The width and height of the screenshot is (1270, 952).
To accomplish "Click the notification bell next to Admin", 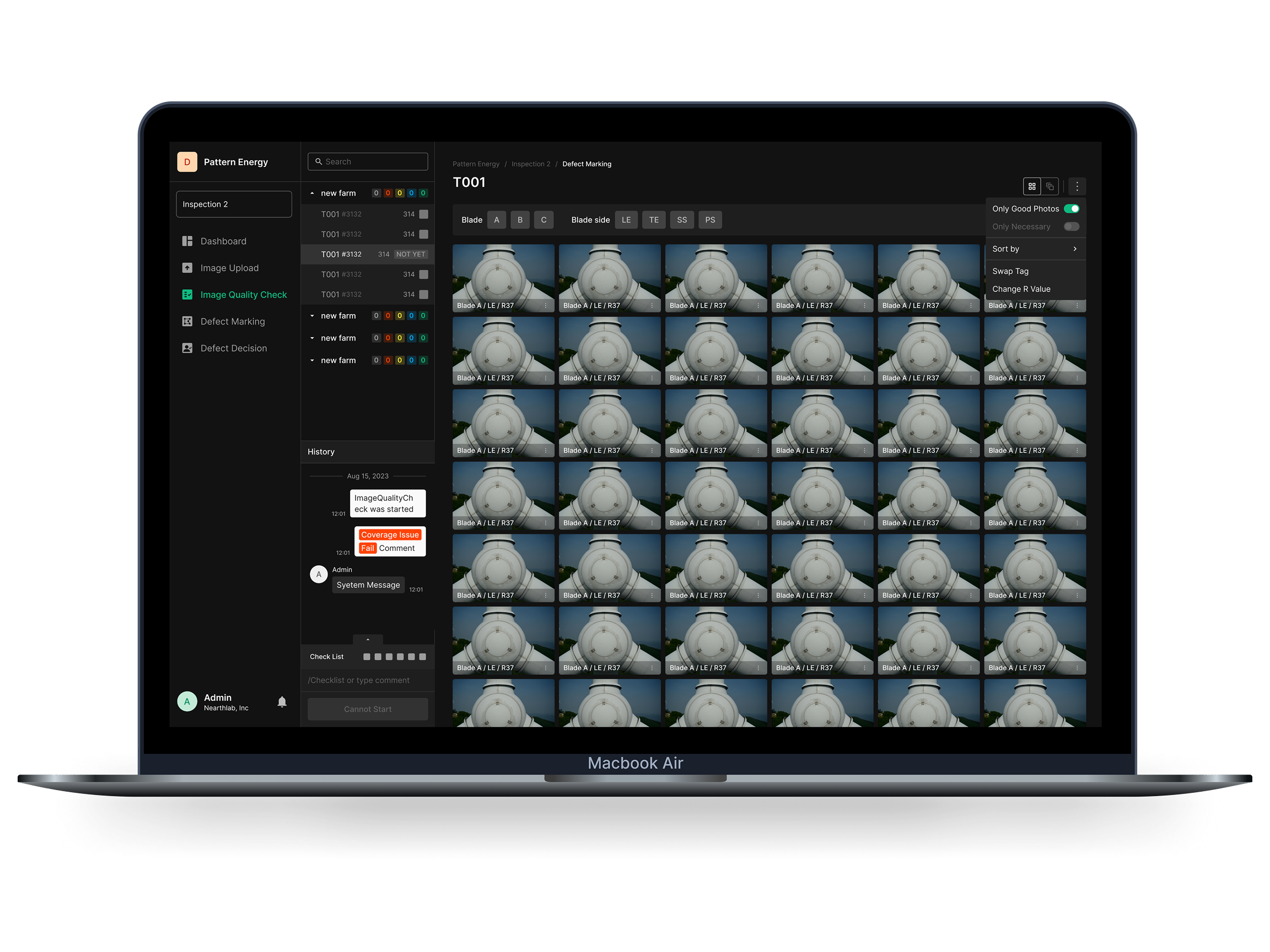I will coord(282,701).
